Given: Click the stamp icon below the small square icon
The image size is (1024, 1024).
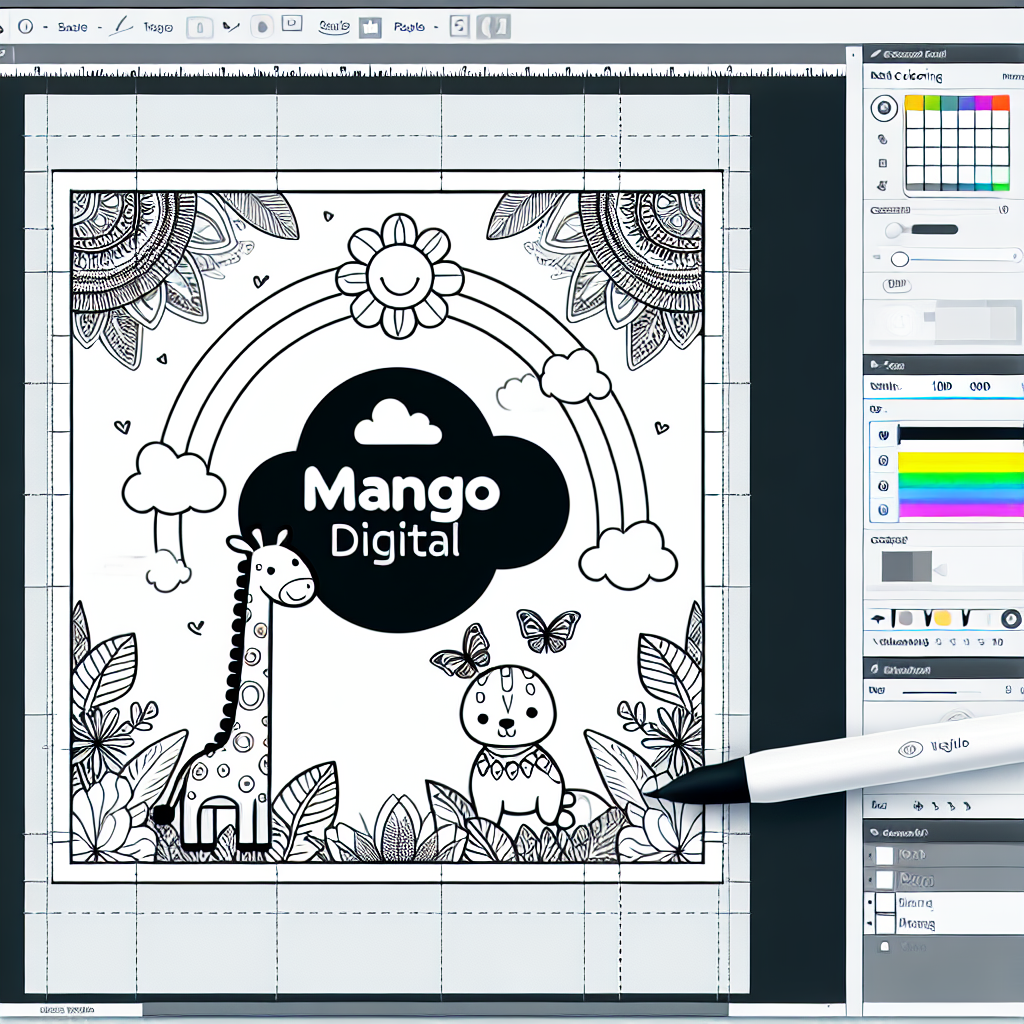Looking at the screenshot, I should point(882,186).
